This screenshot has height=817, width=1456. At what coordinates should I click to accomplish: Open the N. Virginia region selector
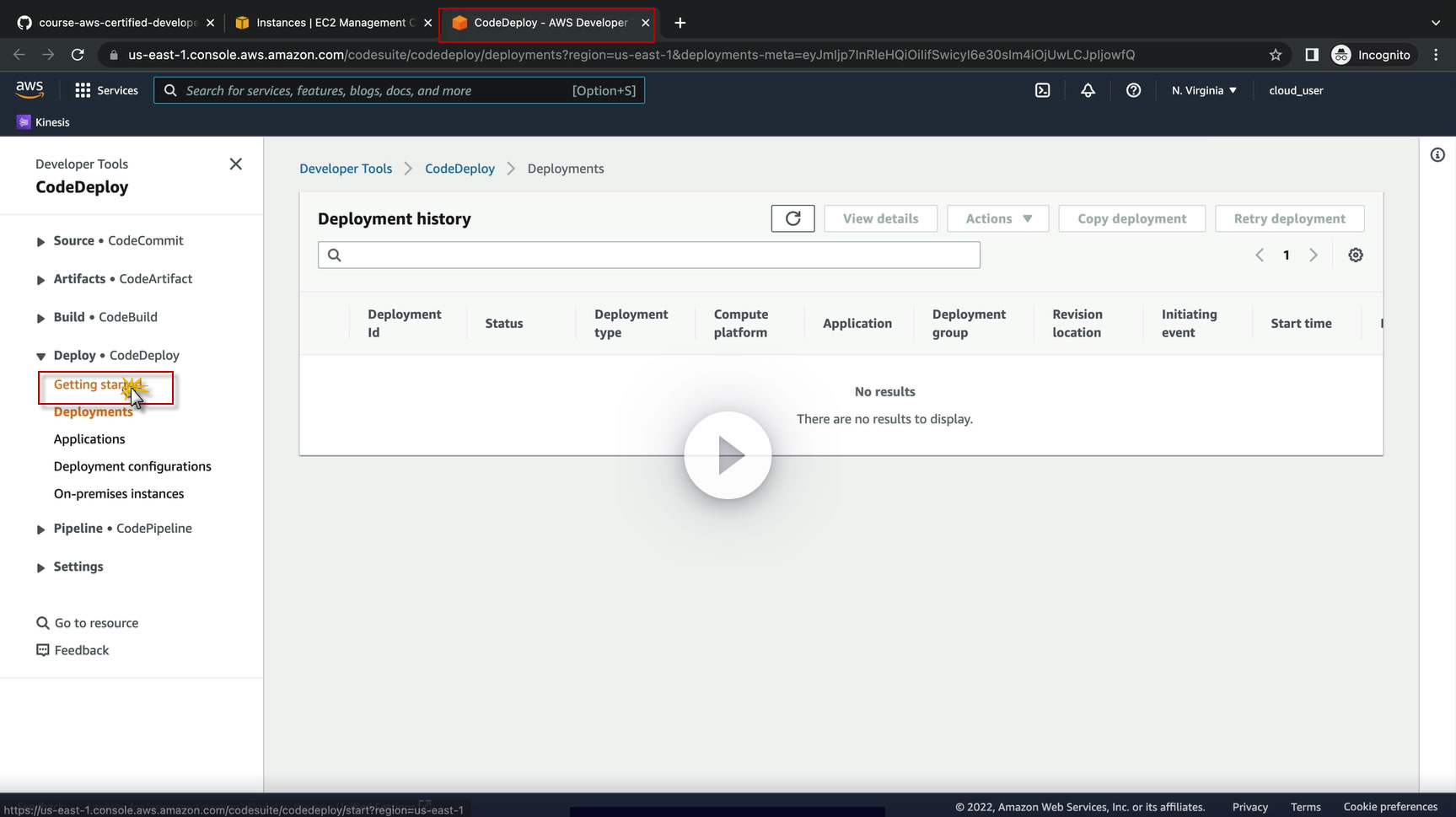click(1204, 90)
